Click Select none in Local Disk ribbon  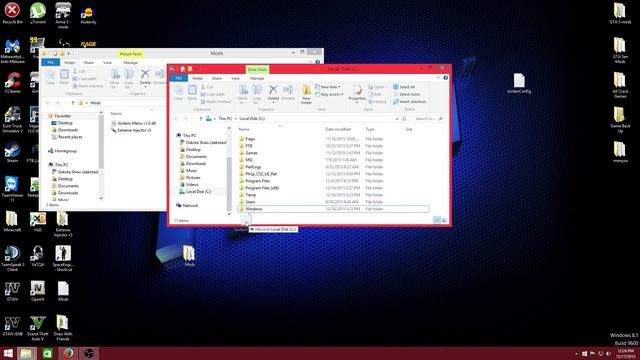coord(406,94)
